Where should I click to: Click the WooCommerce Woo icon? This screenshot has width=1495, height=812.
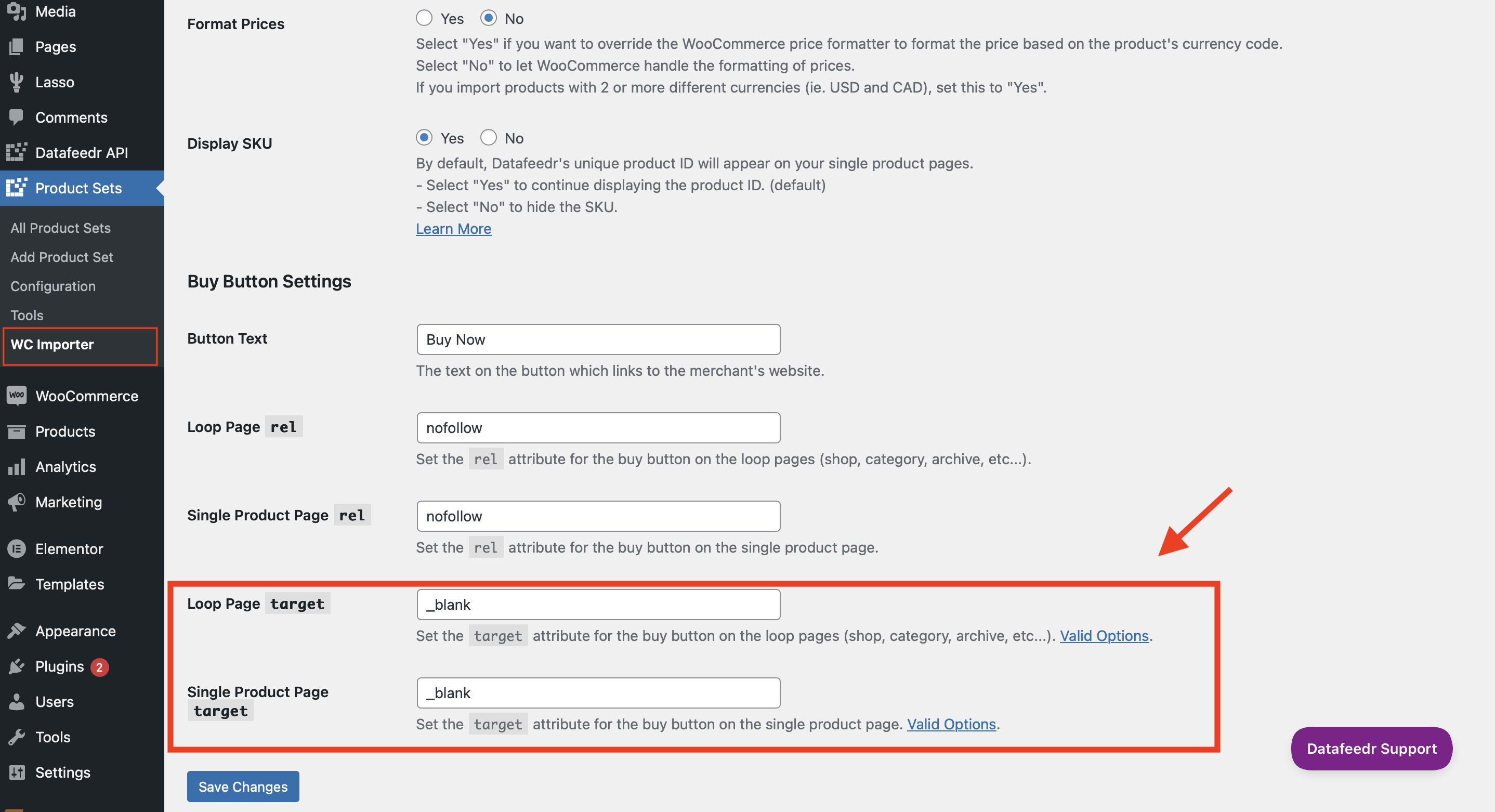17,395
